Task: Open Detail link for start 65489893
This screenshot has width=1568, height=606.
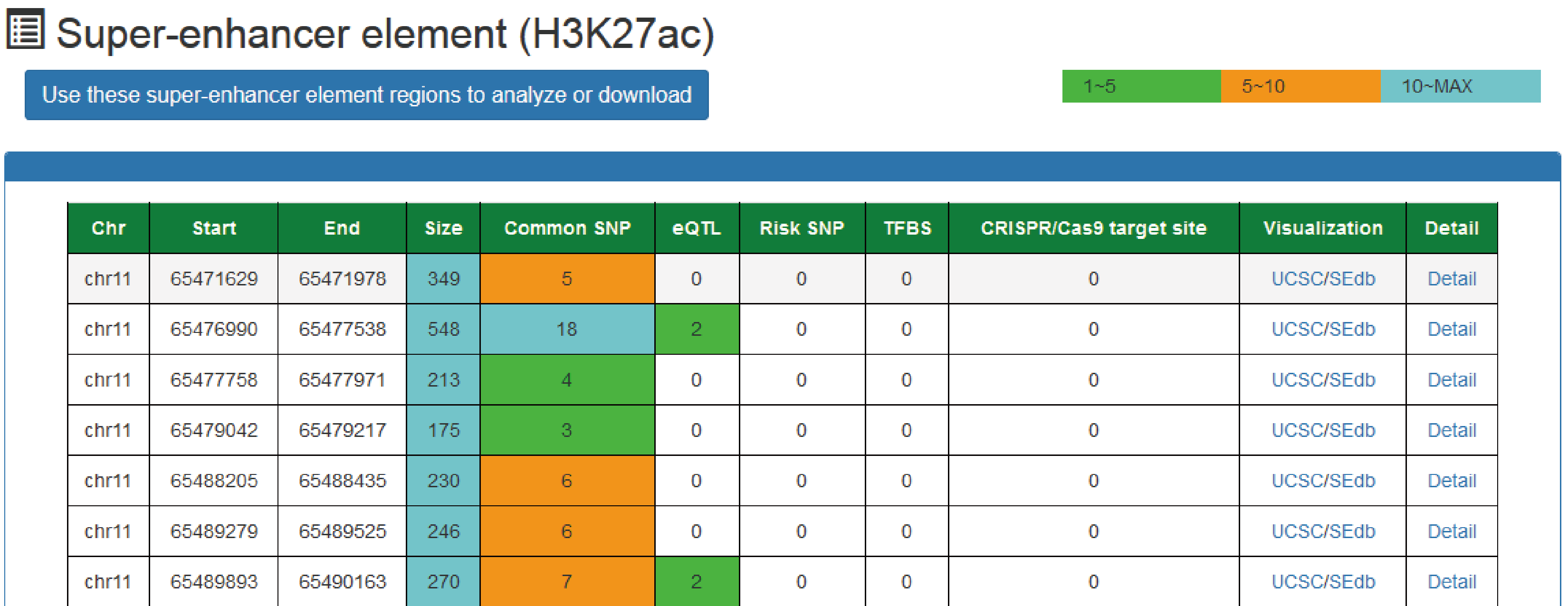Action: point(1452,582)
